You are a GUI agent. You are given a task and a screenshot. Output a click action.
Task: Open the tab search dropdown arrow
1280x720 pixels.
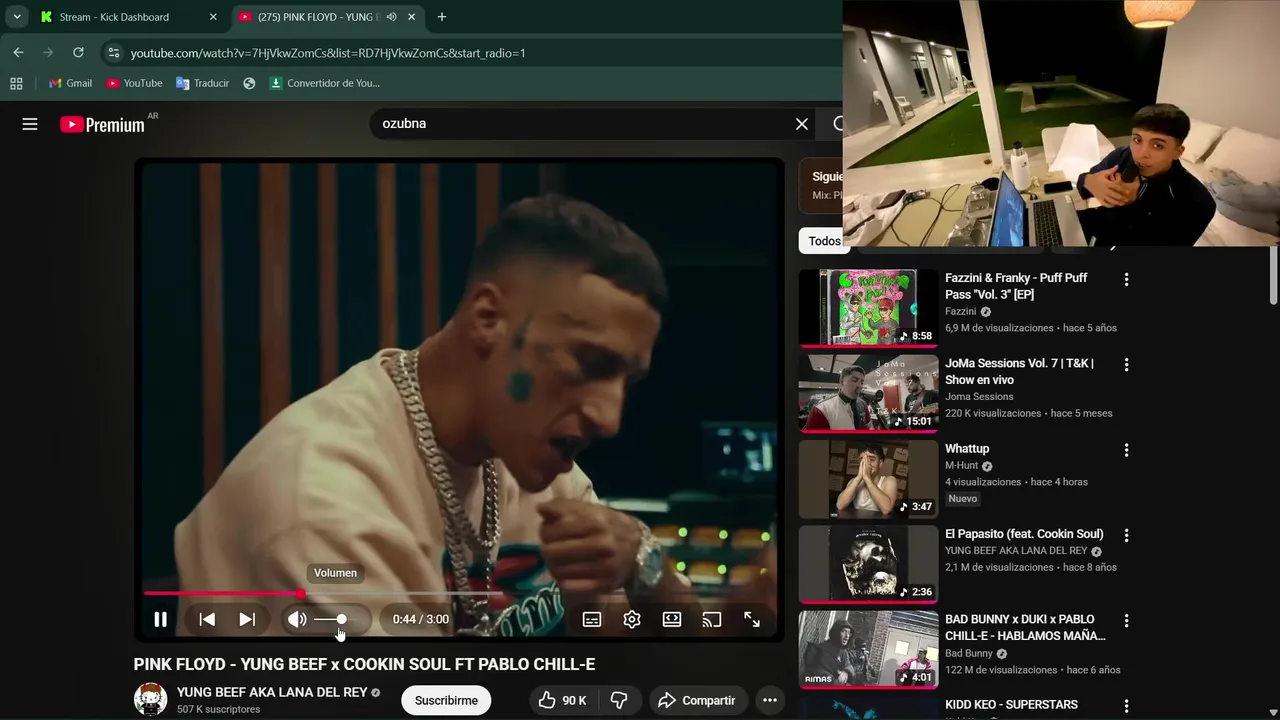(x=17, y=17)
